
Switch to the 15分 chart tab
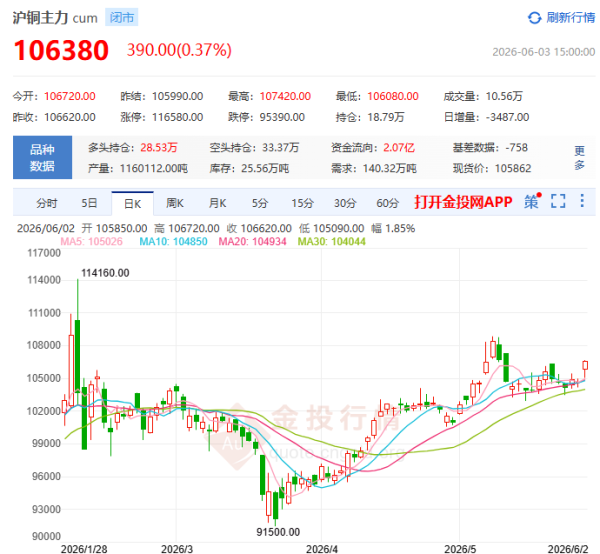point(302,203)
